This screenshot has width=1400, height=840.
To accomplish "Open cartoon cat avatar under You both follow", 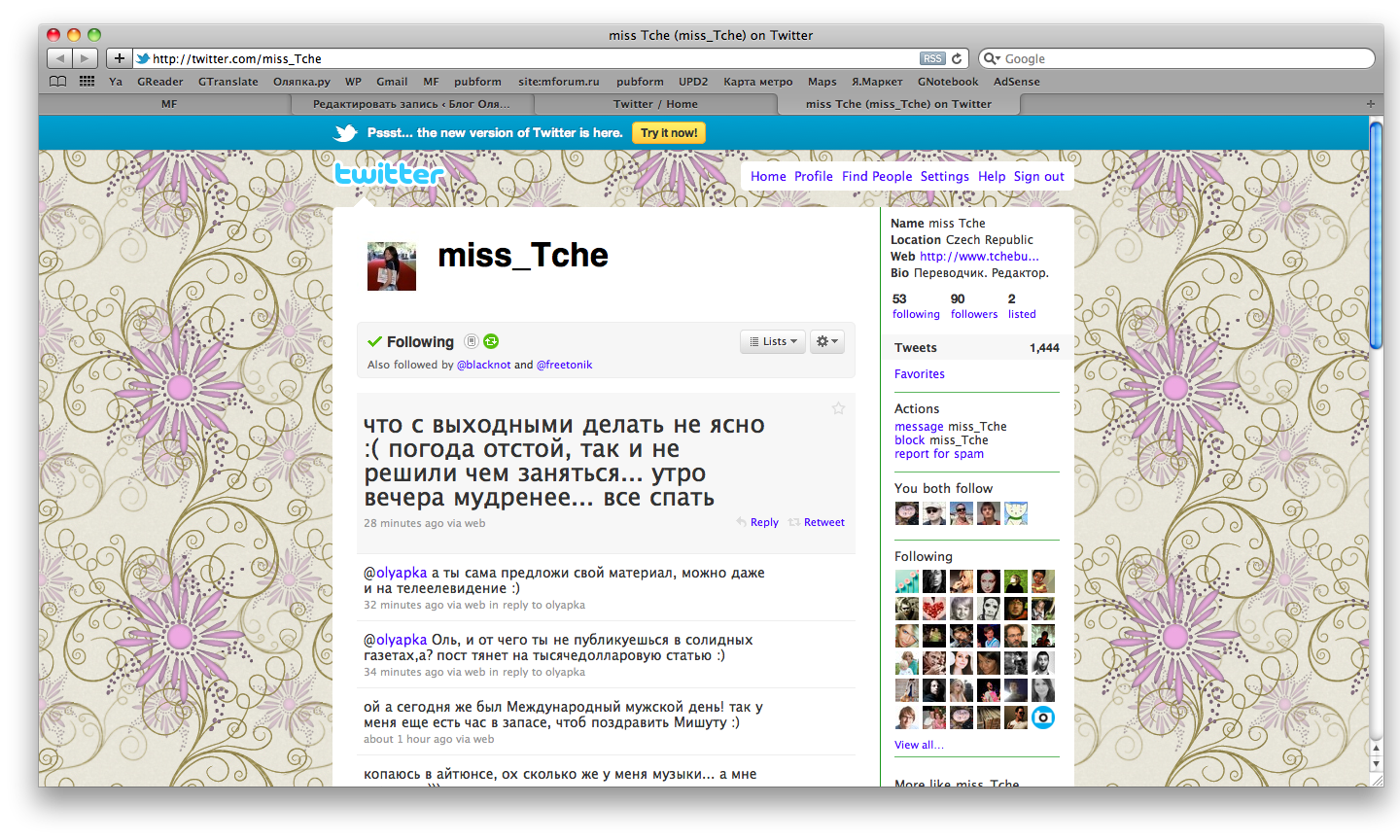I will click(1016, 513).
